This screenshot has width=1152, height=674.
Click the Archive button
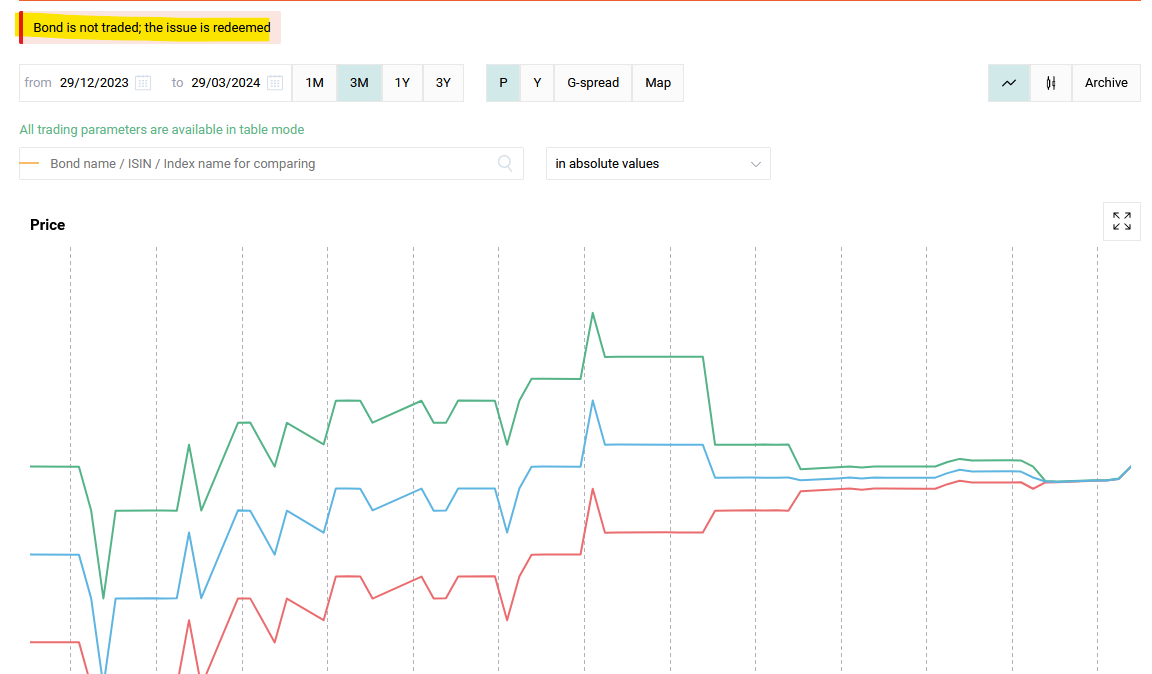tap(1106, 83)
